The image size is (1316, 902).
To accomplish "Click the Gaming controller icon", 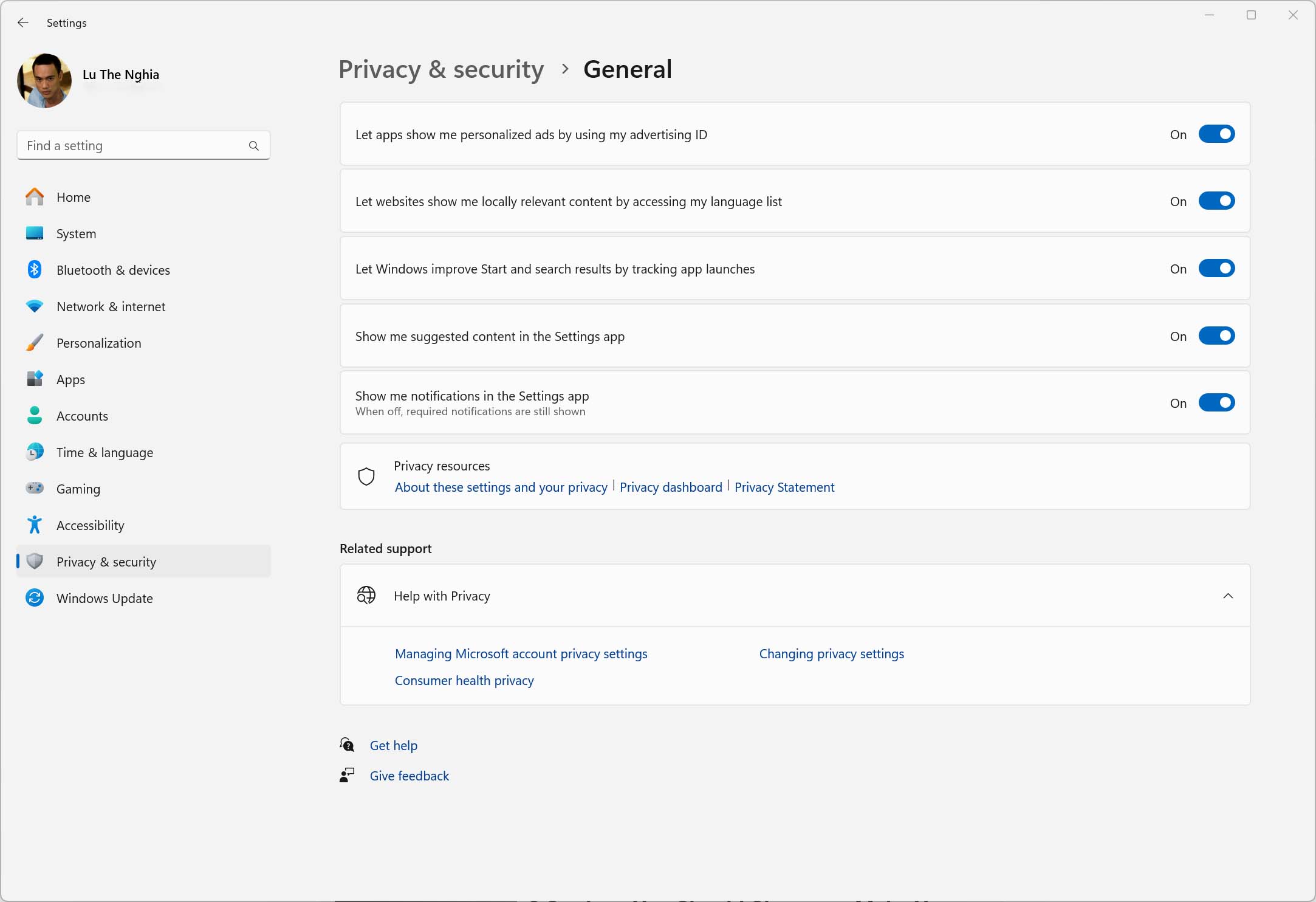I will [35, 488].
